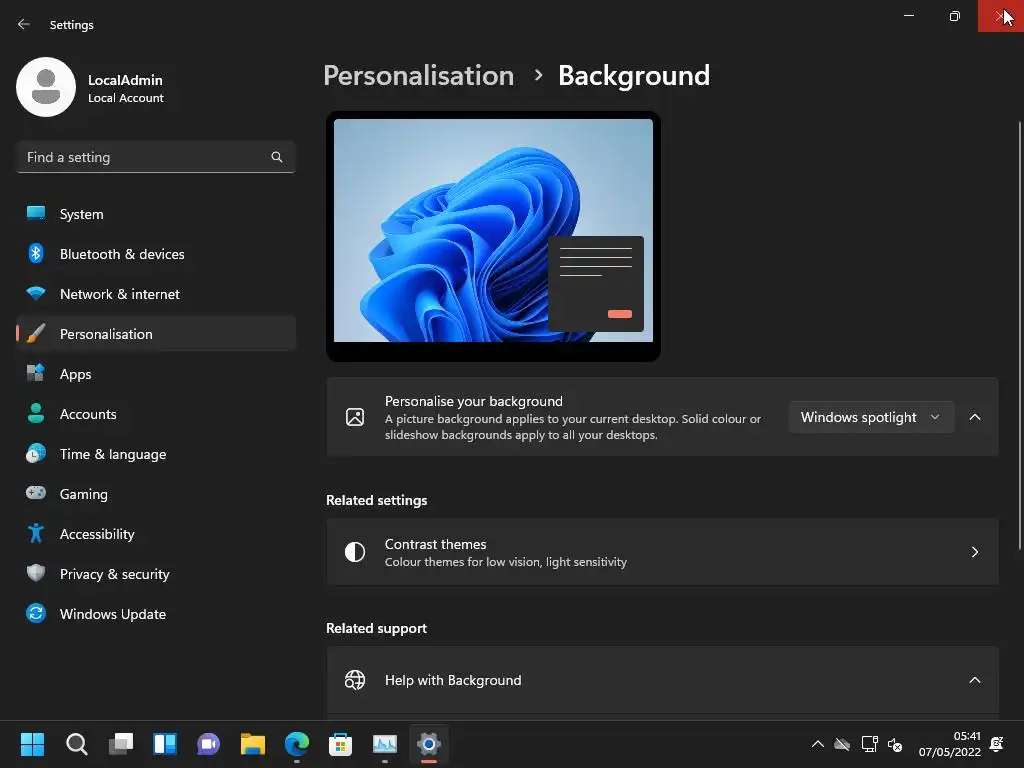Click the network display tray icon
Screen dimensions: 1024x768
click(x=869, y=744)
